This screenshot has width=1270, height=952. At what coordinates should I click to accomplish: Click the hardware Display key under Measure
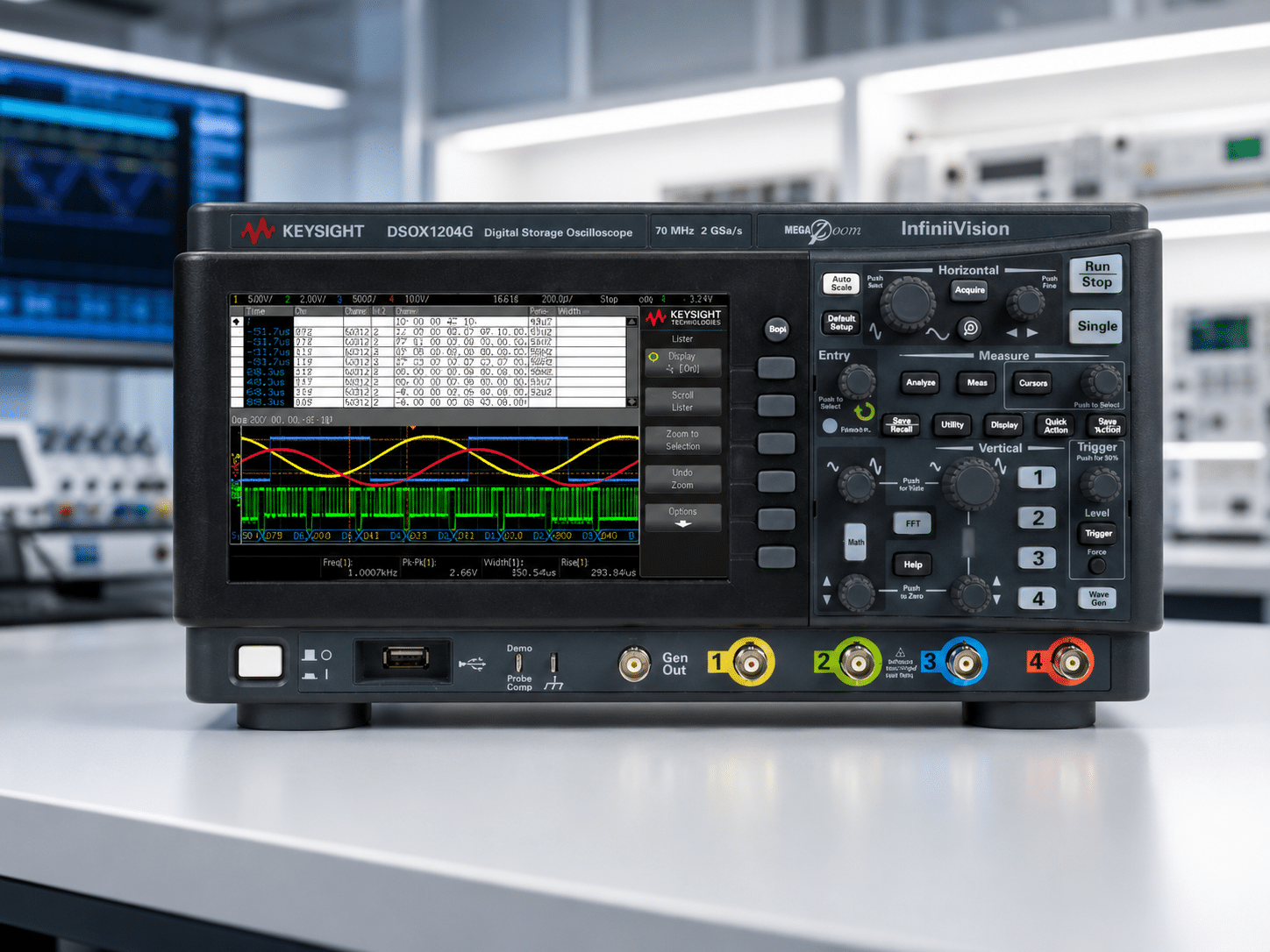1004,425
